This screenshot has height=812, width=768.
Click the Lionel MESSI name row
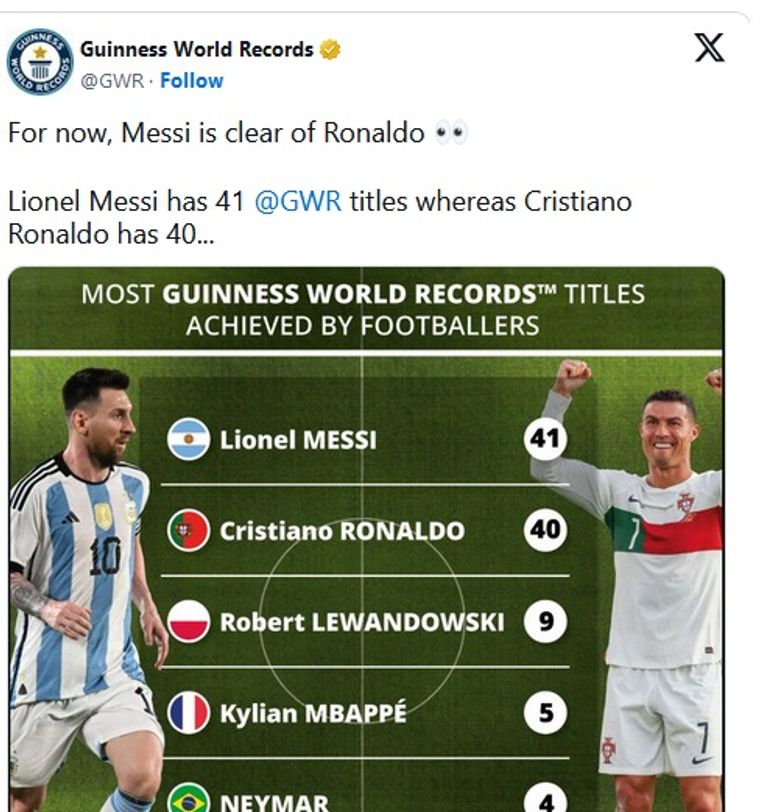(298, 440)
